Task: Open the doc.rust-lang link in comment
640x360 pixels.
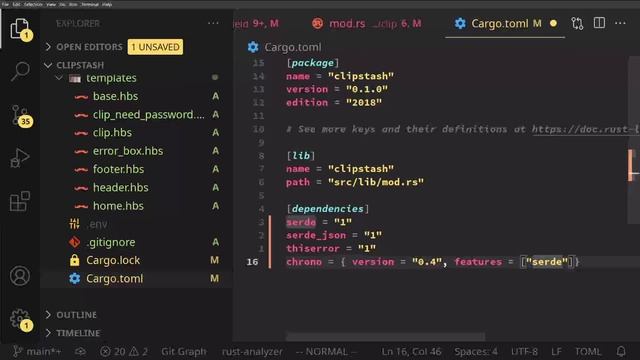Action: 585,129
